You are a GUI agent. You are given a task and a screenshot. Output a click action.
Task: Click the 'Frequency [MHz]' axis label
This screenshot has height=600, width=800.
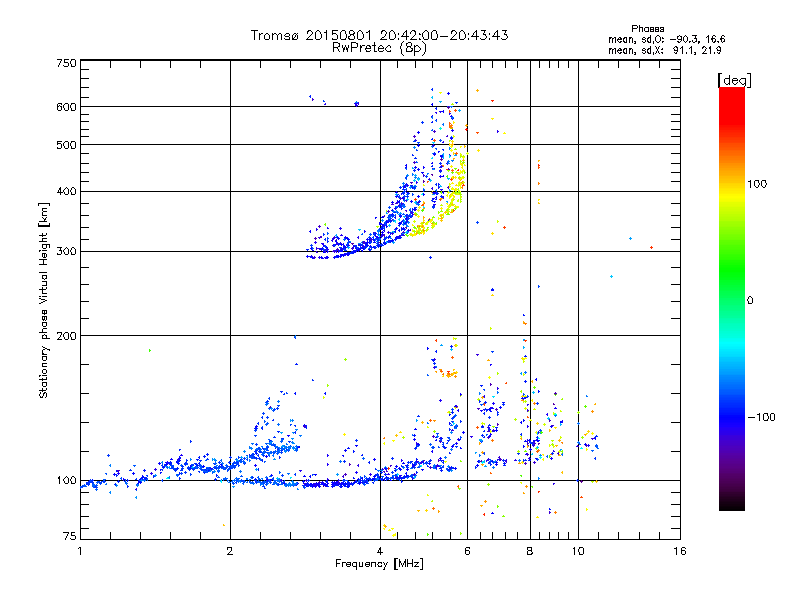(379, 564)
